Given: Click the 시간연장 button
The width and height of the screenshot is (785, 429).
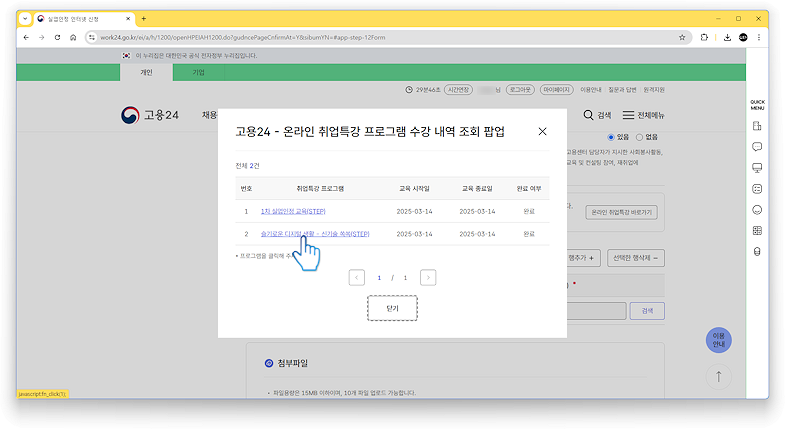Looking at the screenshot, I should (458, 90).
